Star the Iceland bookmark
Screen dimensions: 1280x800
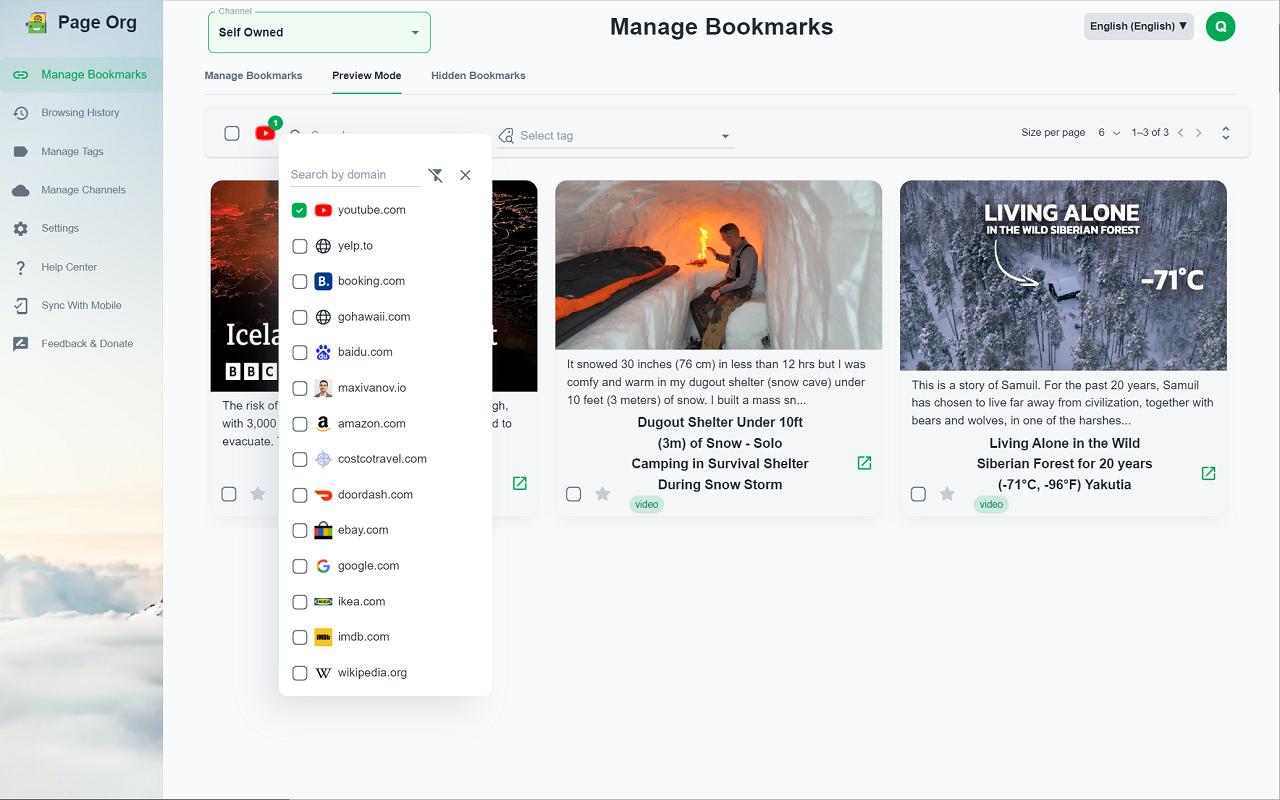point(258,494)
